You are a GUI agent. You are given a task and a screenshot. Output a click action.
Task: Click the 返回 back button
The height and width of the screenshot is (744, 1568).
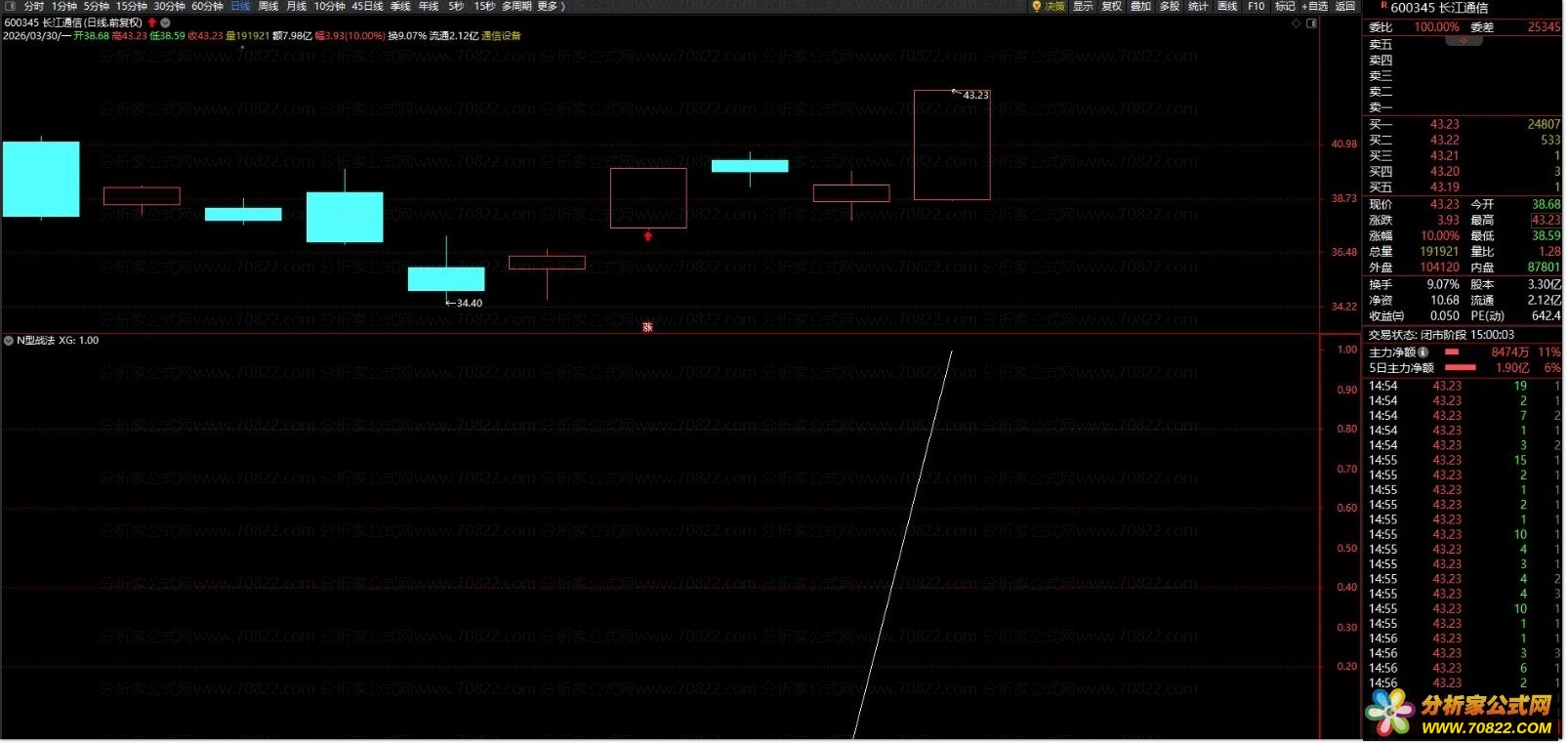[1345, 6]
